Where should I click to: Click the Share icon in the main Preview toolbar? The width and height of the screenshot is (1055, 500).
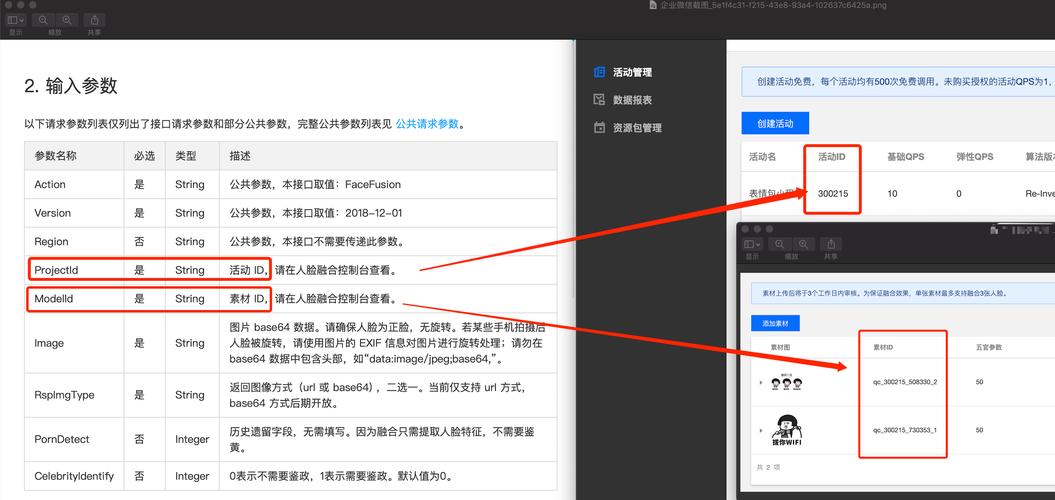click(x=95, y=20)
